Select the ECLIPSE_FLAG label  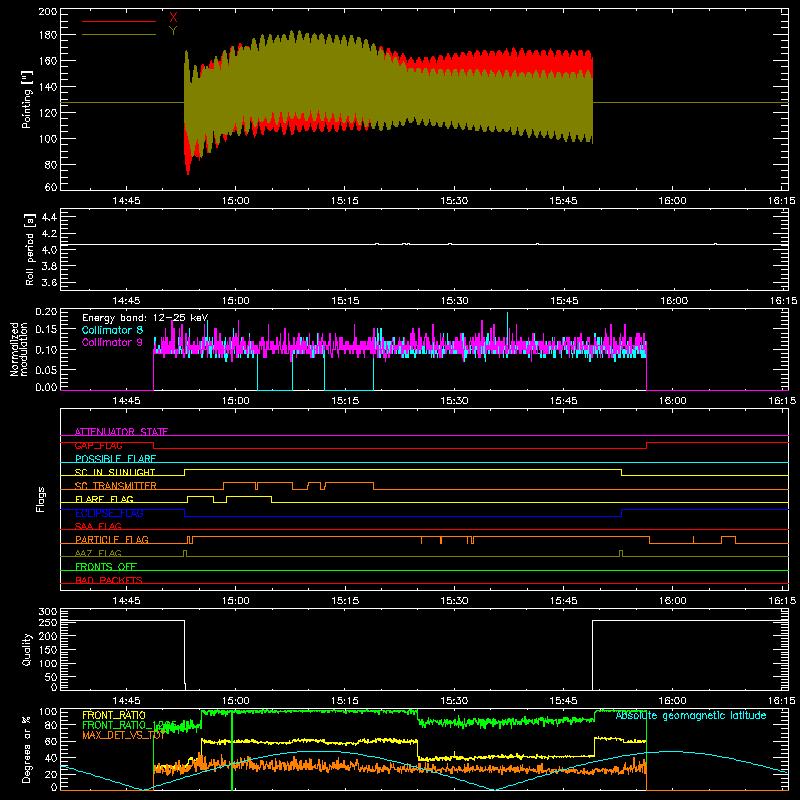[109, 513]
